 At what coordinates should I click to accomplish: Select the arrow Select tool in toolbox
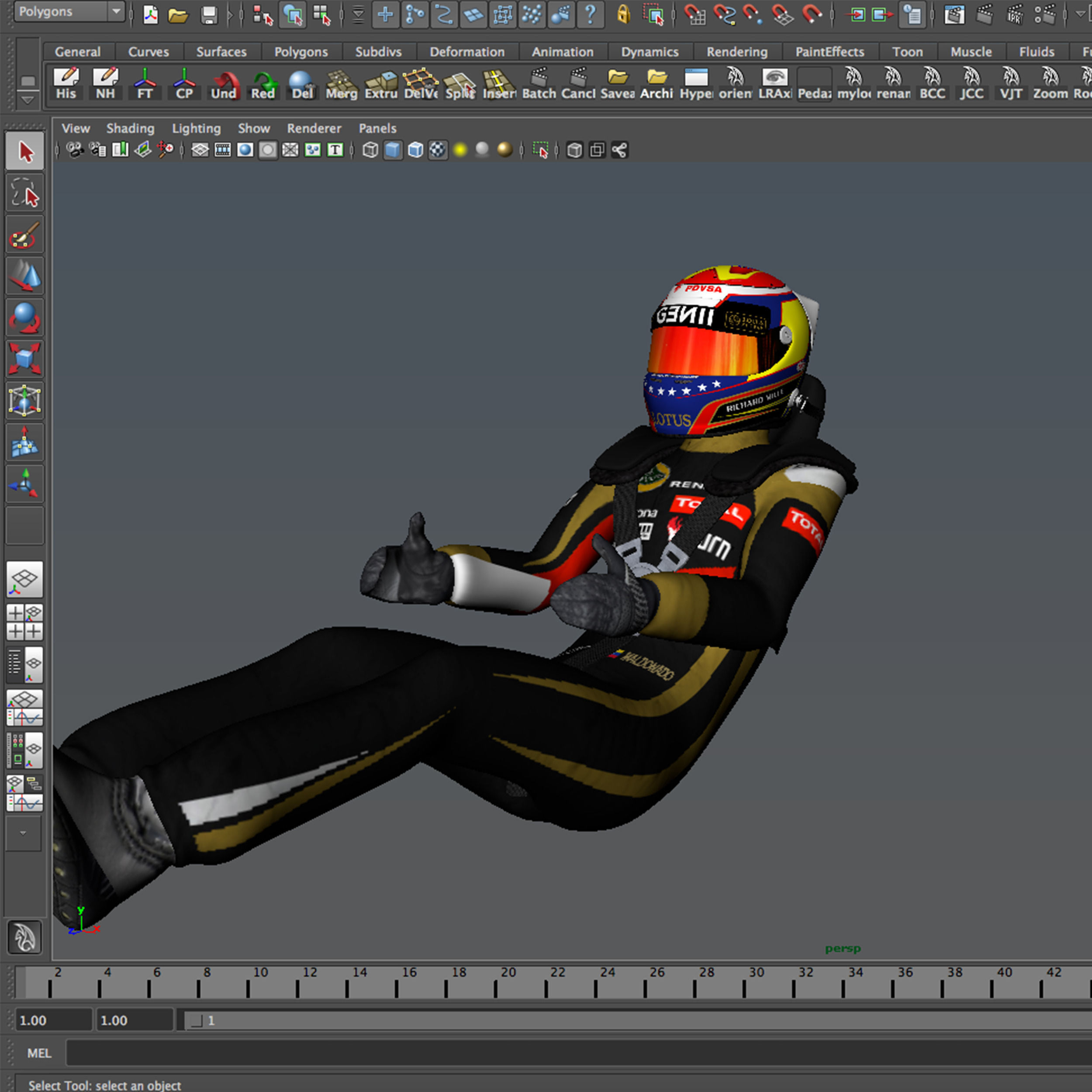[25, 151]
